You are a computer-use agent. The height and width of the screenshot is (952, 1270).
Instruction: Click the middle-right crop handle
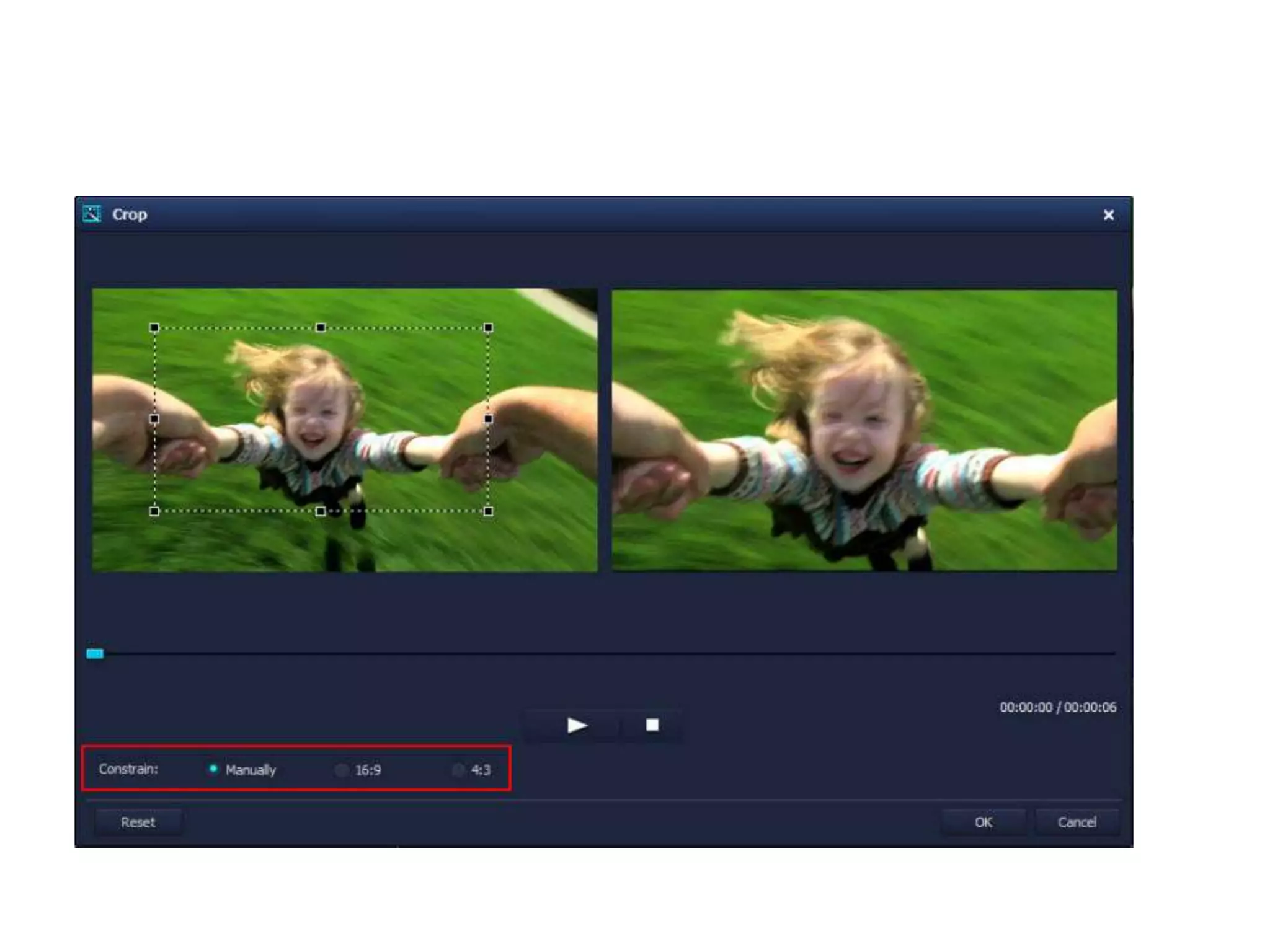[x=488, y=419]
